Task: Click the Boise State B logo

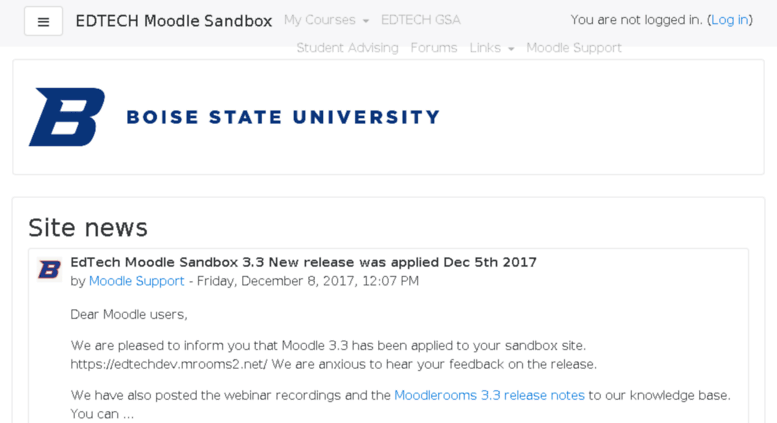Action: [67, 117]
